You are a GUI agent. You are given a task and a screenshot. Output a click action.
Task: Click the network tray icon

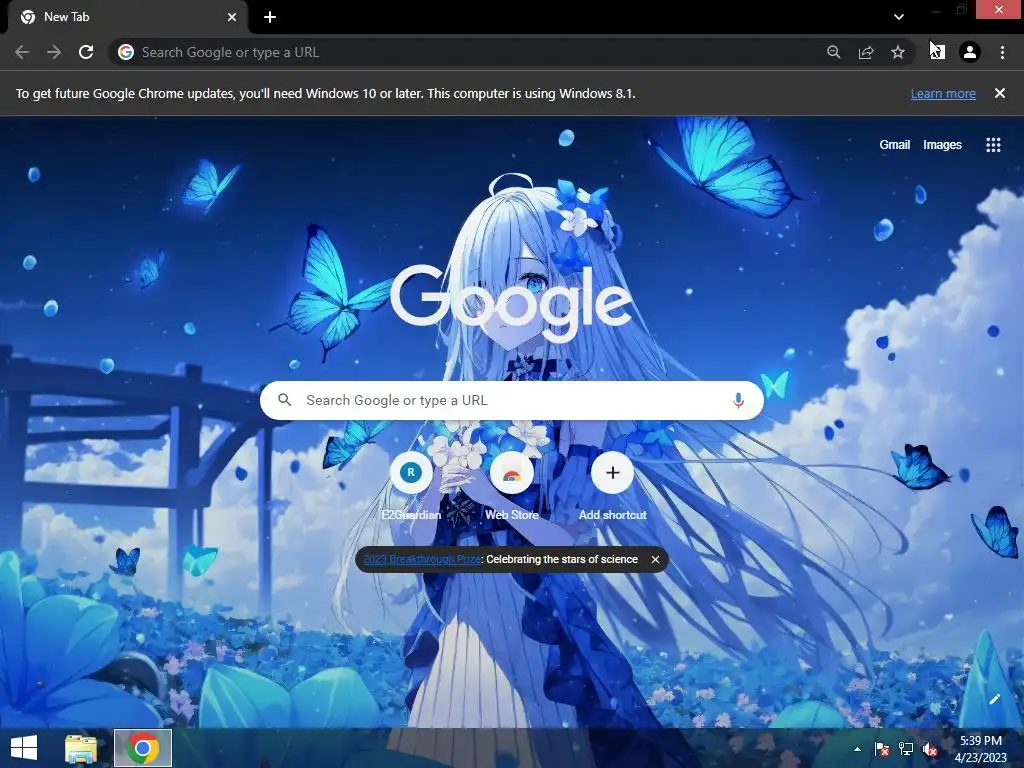[906, 749]
